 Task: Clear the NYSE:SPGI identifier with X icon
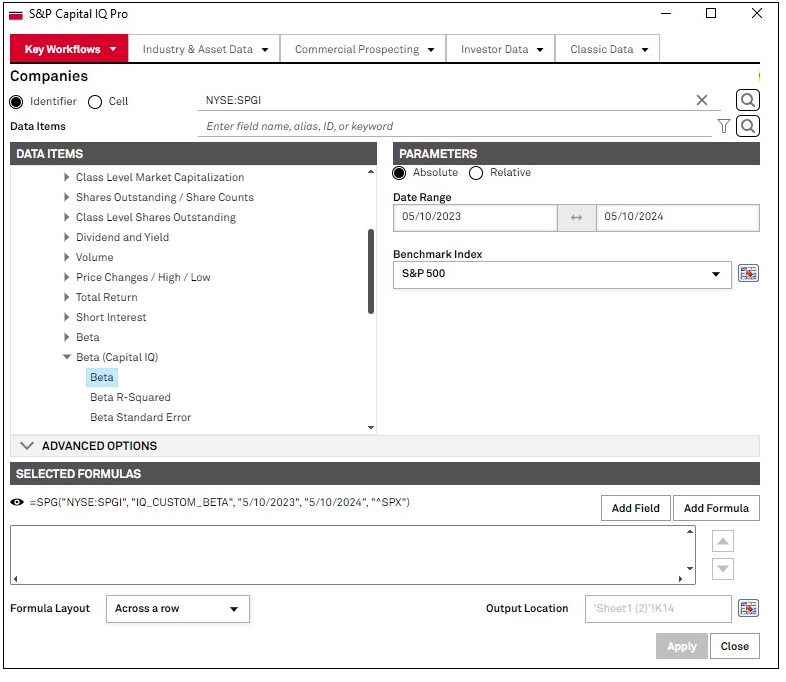pyautogui.click(x=702, y=100)
